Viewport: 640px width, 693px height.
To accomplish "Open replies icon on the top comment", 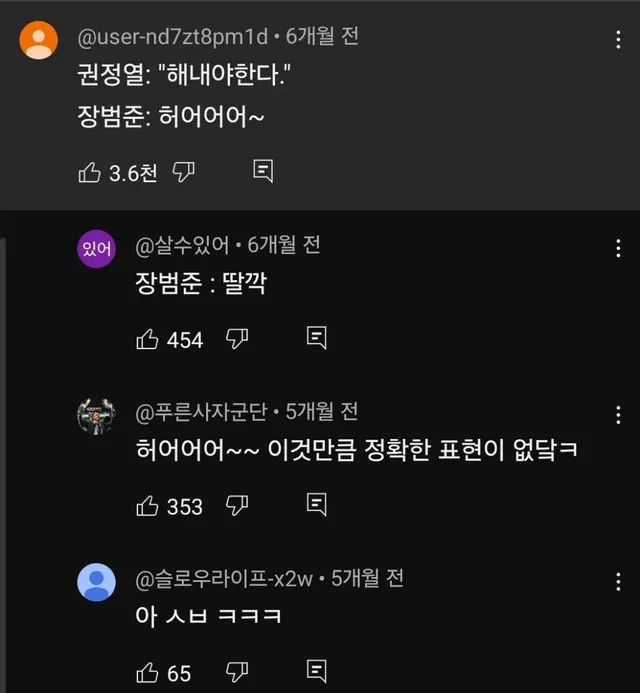I will point(263,171).
